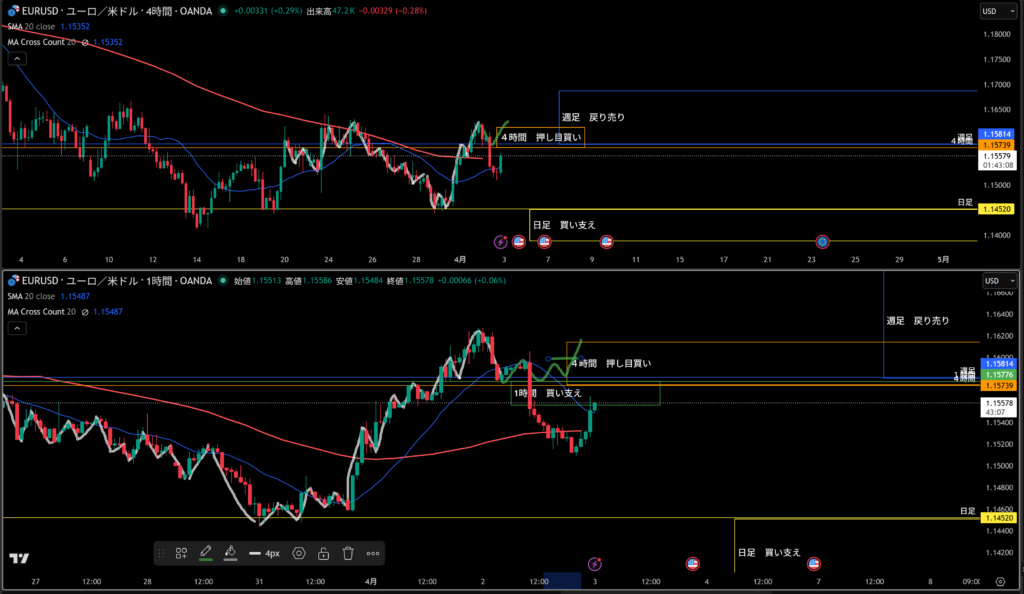1024x594 pixels.
Task: Collapse indicator legend in 1-hour chart
Action: (x=17, y=329)
